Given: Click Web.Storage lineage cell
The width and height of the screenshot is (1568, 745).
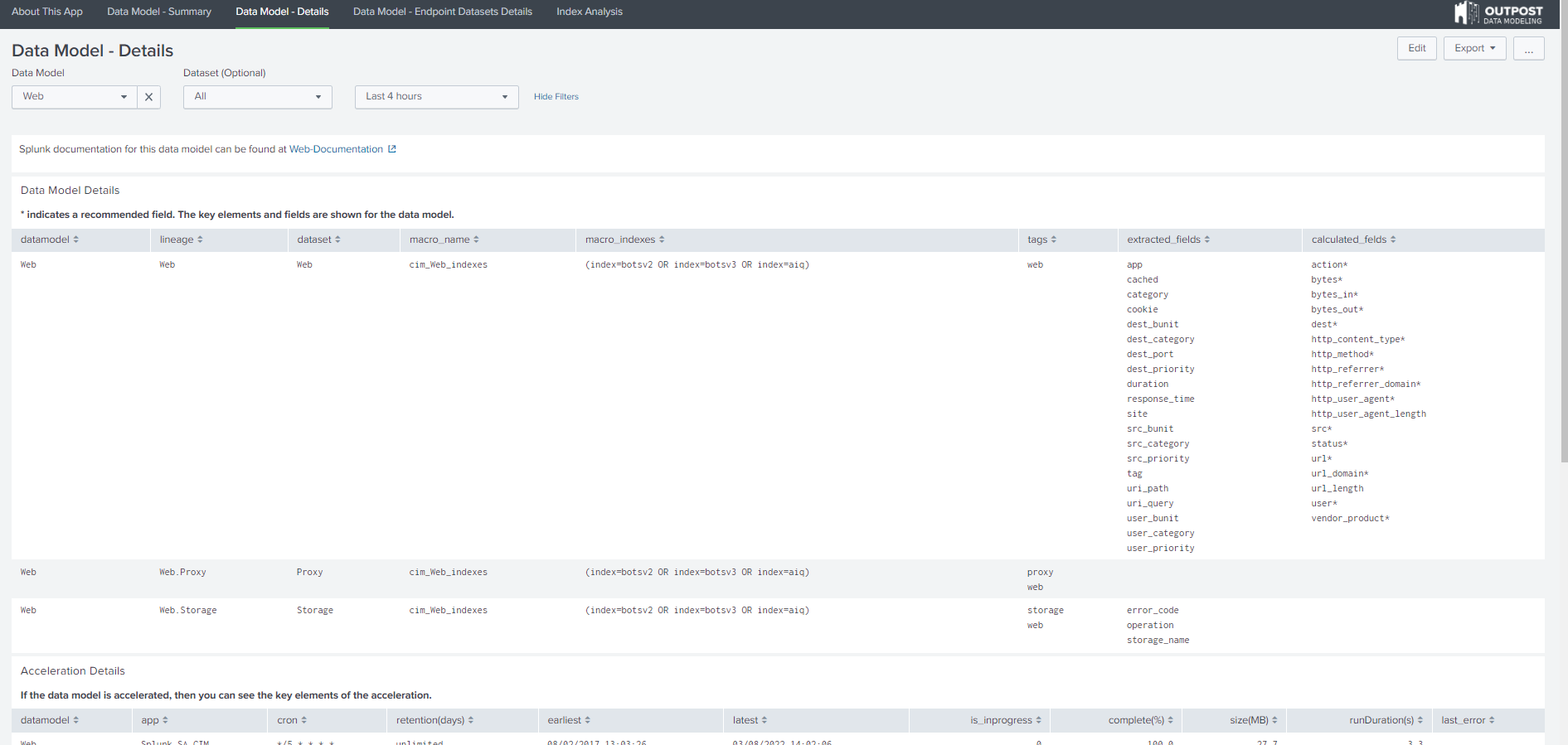Looking at the screenshot, I should coord(188,611).
